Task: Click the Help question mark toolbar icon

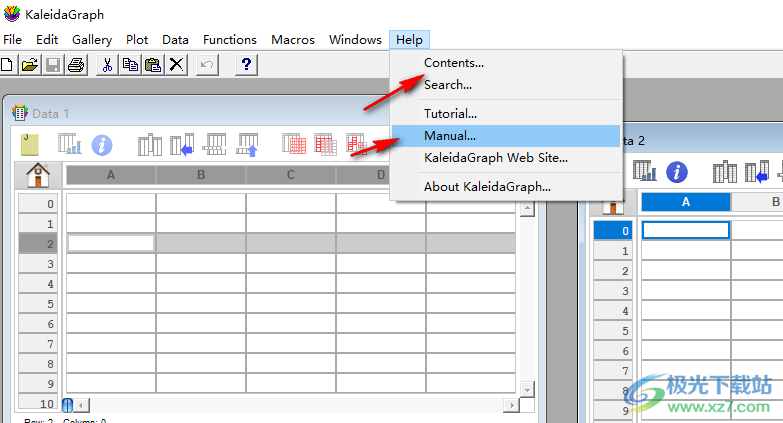Action: pyautogui.click(x=247, y=65)
